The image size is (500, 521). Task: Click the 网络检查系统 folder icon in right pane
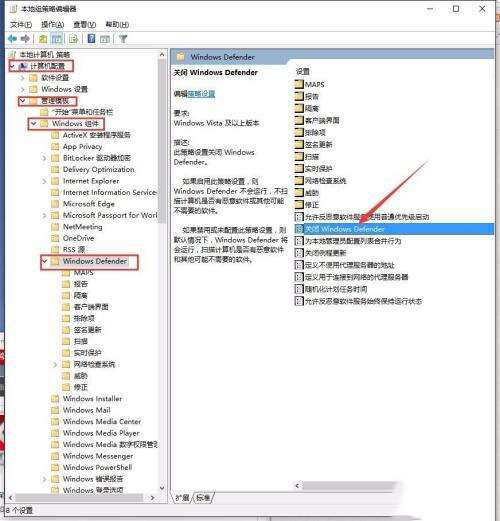click(299, 180)
